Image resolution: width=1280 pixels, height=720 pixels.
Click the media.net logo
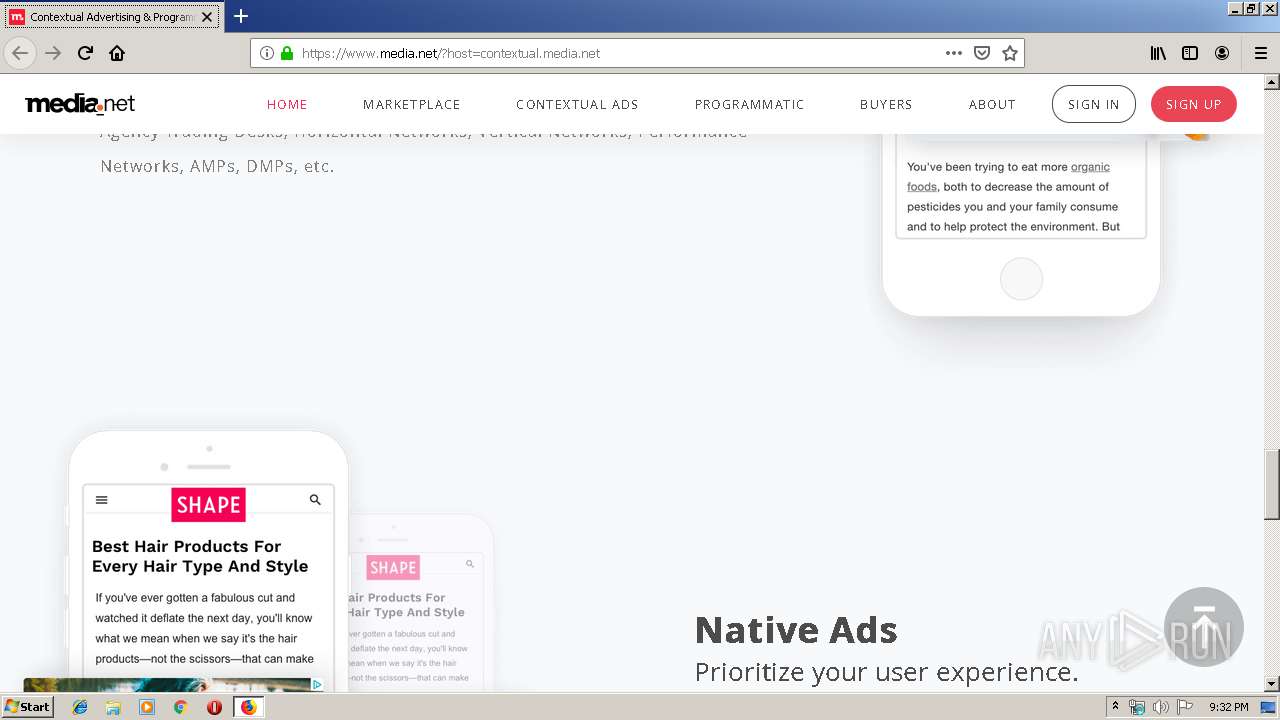click(x=80, y=104)
